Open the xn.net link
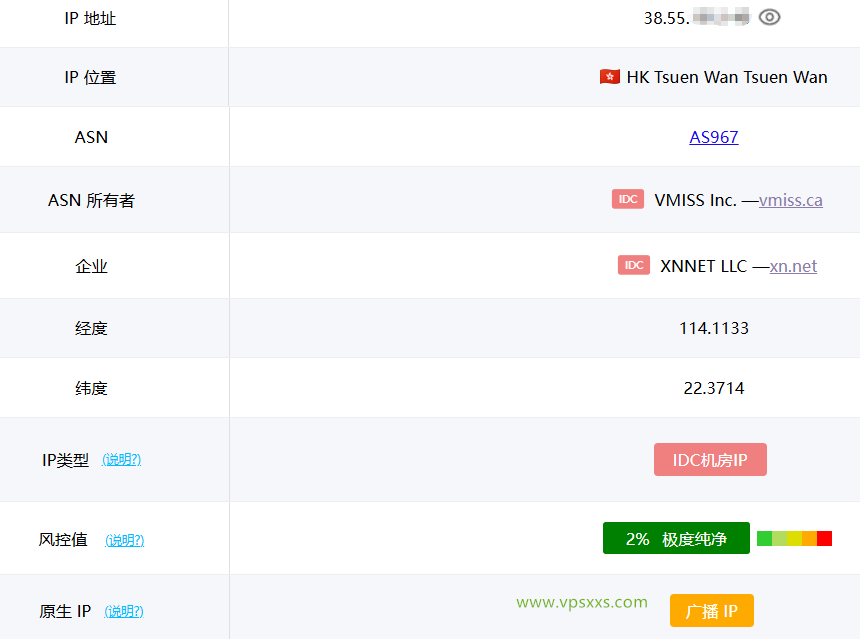This screenshot has height=639, width=860. tap(793, 266)
